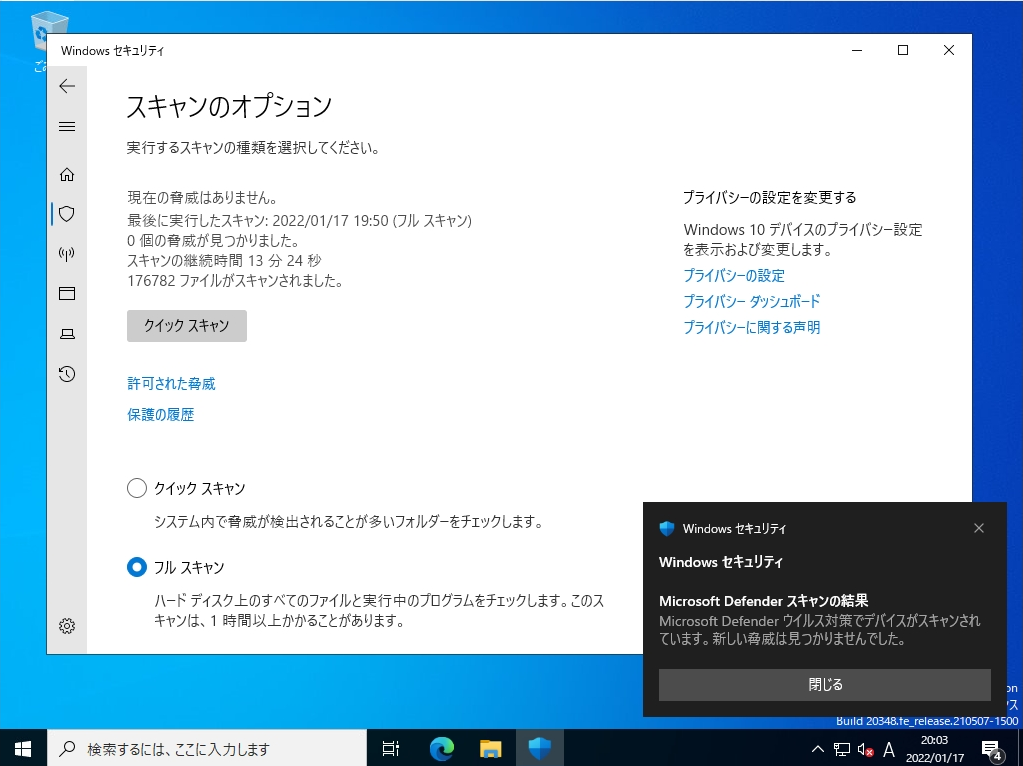1023x766 pixels.
Task: Click the shield icon in notification header
Action: click(x=667, y=529)
